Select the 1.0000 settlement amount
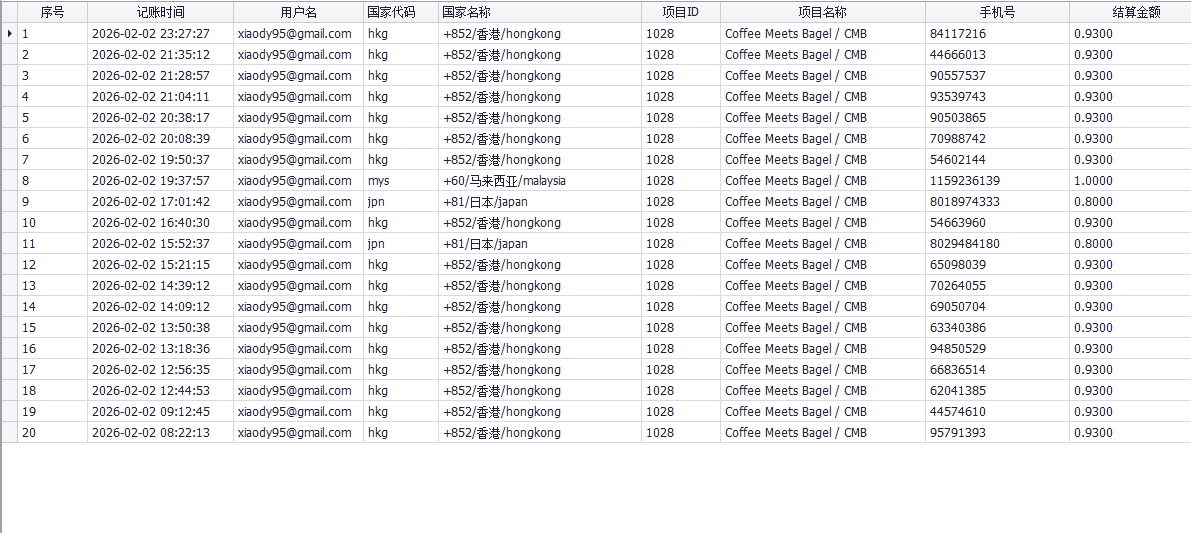Image resolution: width=1191 pixels, height=533 pixels. point(1093,181)
